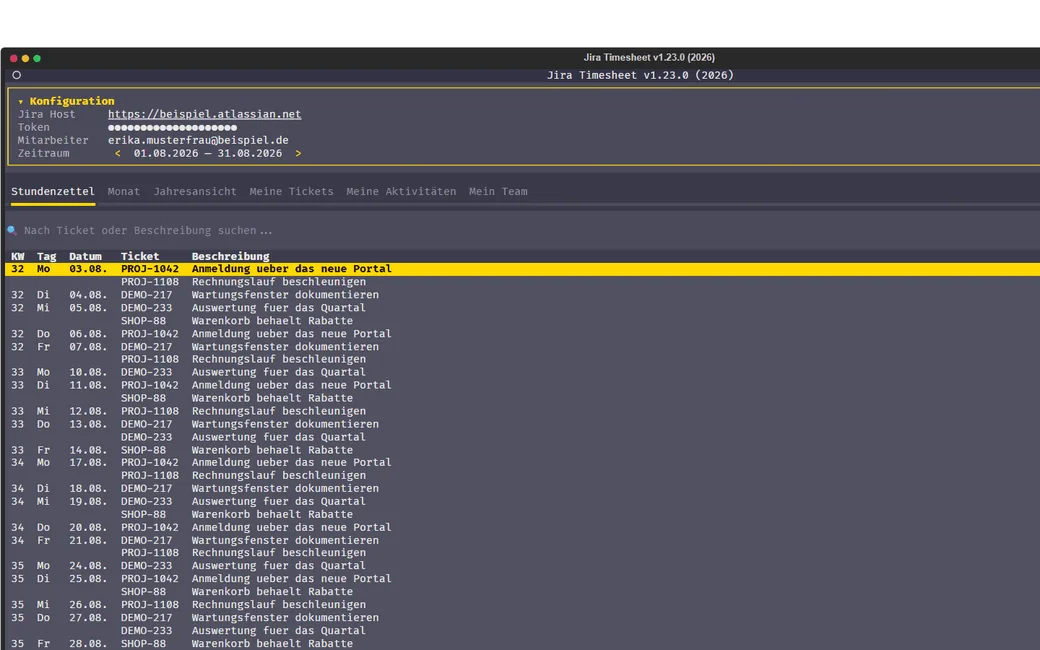Click the description in the 13.08. row

285,424
